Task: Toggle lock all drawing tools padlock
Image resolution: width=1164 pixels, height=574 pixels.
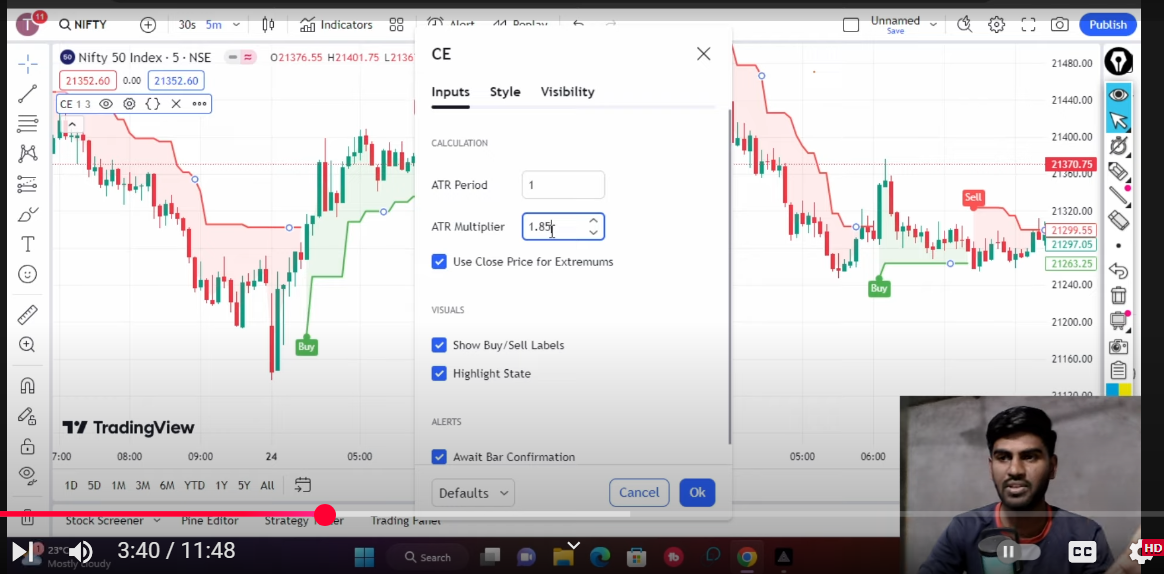Action: (x=27, y=446)
